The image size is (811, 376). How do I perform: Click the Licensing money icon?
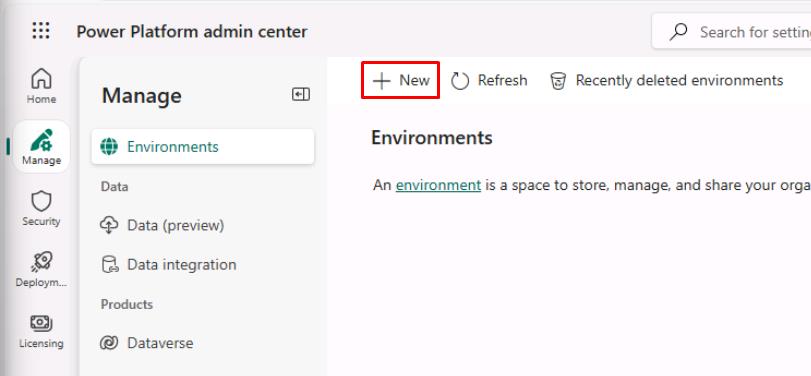pos(41,323)
